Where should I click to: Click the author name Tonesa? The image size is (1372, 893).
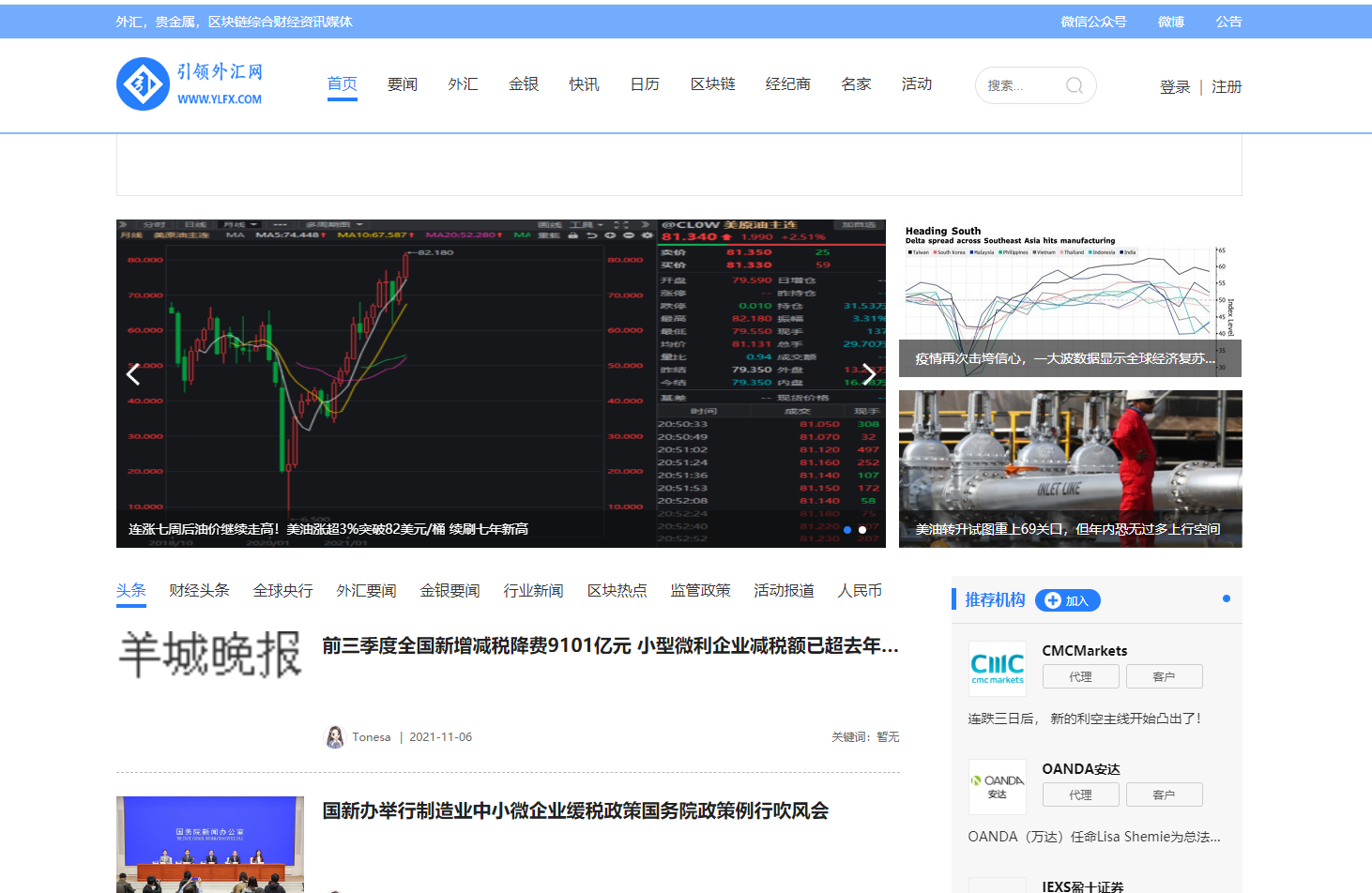point(372,737)
